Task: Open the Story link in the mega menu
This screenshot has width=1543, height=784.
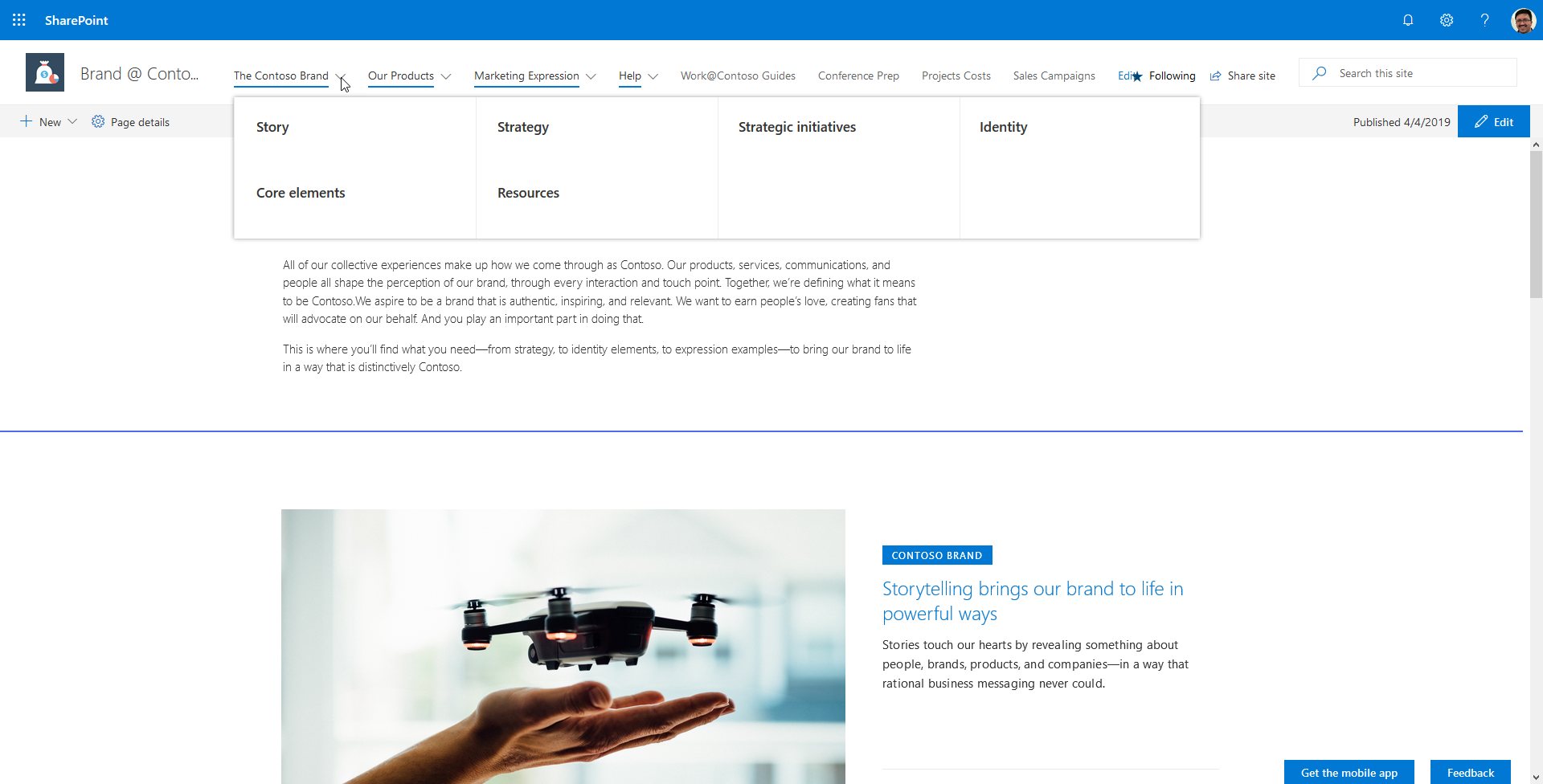Action: (x=272, y=126)
